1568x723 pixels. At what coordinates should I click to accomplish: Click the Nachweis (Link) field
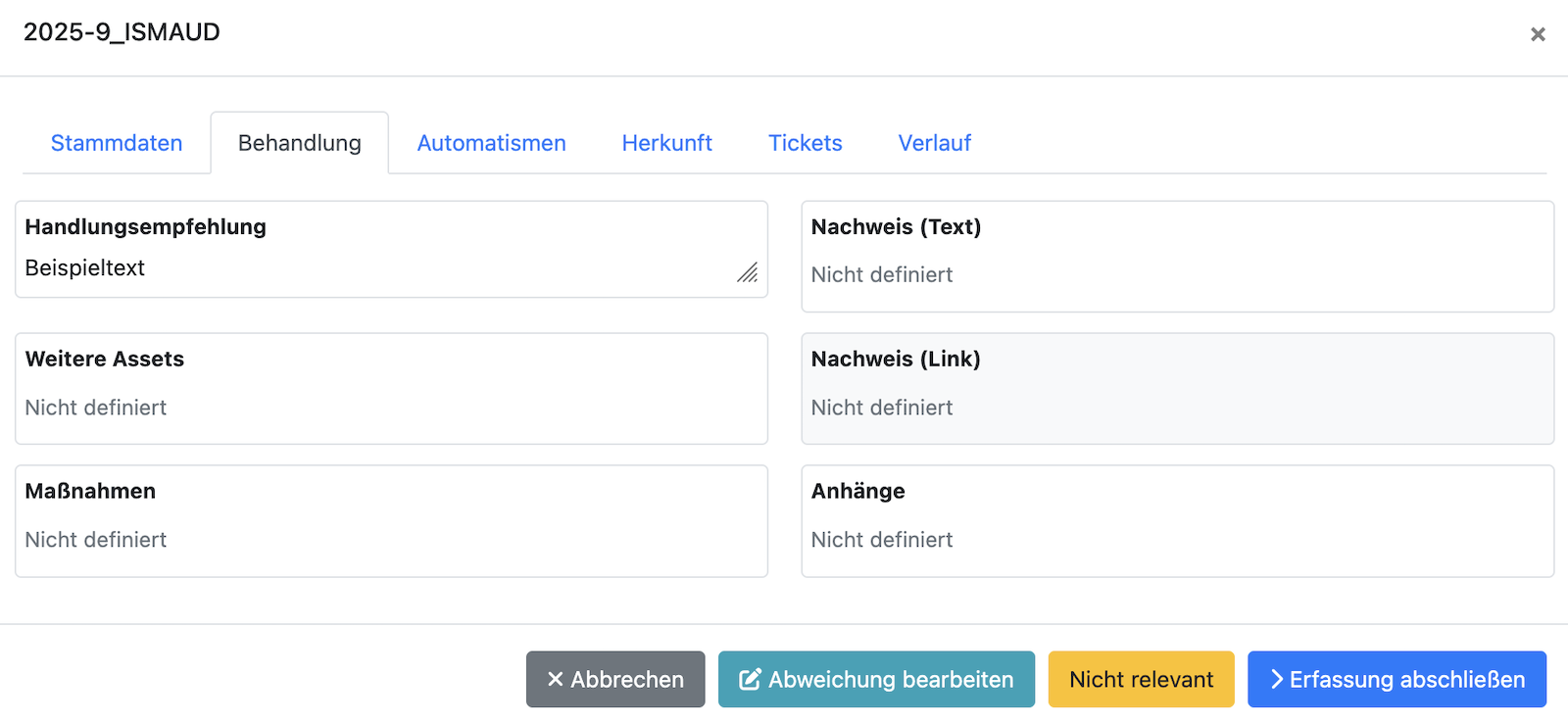[1178, 389]
